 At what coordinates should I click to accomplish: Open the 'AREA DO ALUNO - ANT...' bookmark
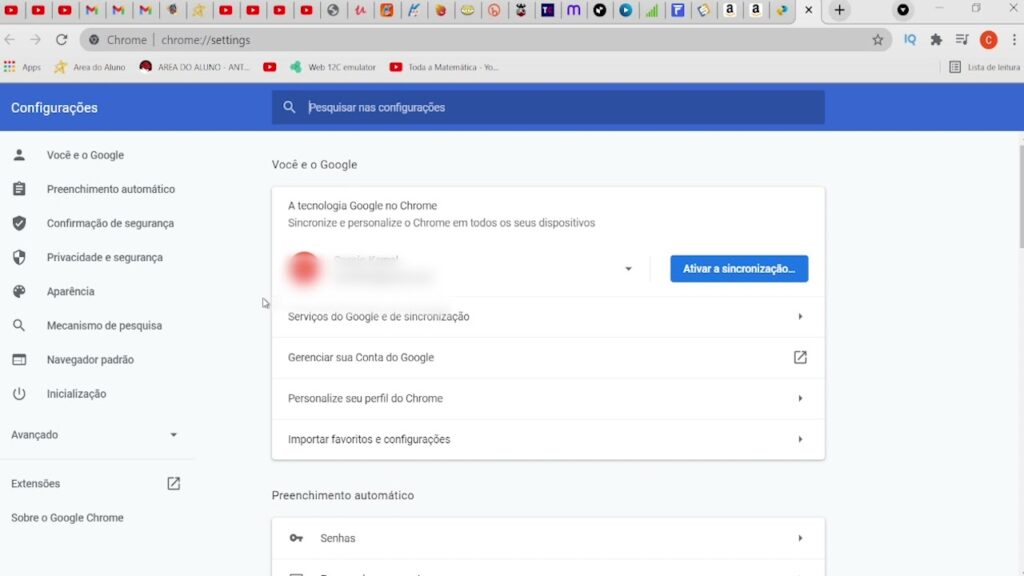[195, 67]
